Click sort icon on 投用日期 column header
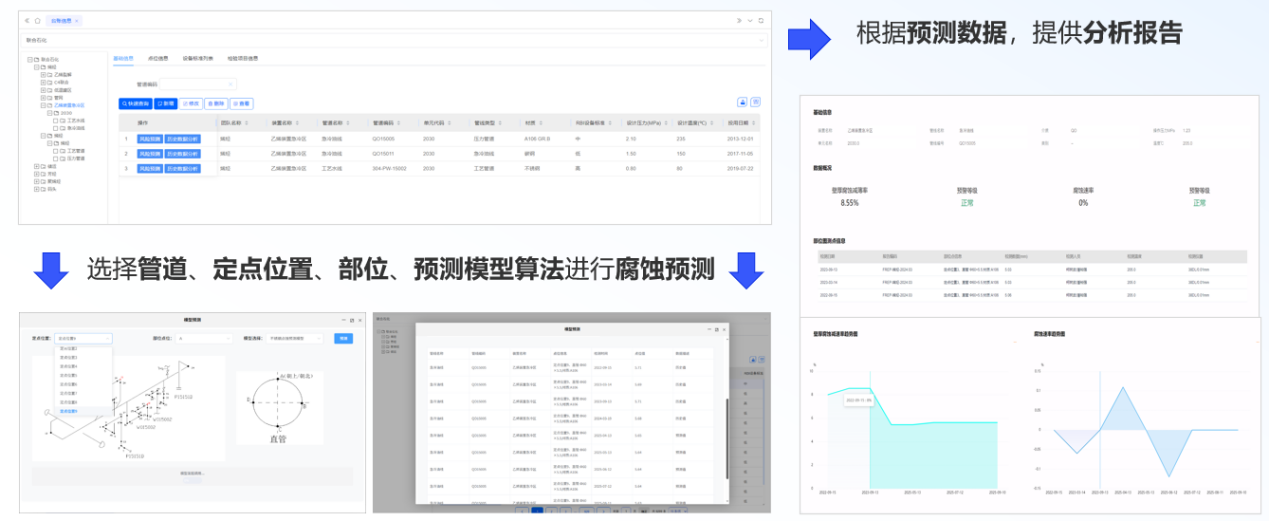Image resolution: width=1269 pixels, height=521 pixels. [x=754, y=123]
